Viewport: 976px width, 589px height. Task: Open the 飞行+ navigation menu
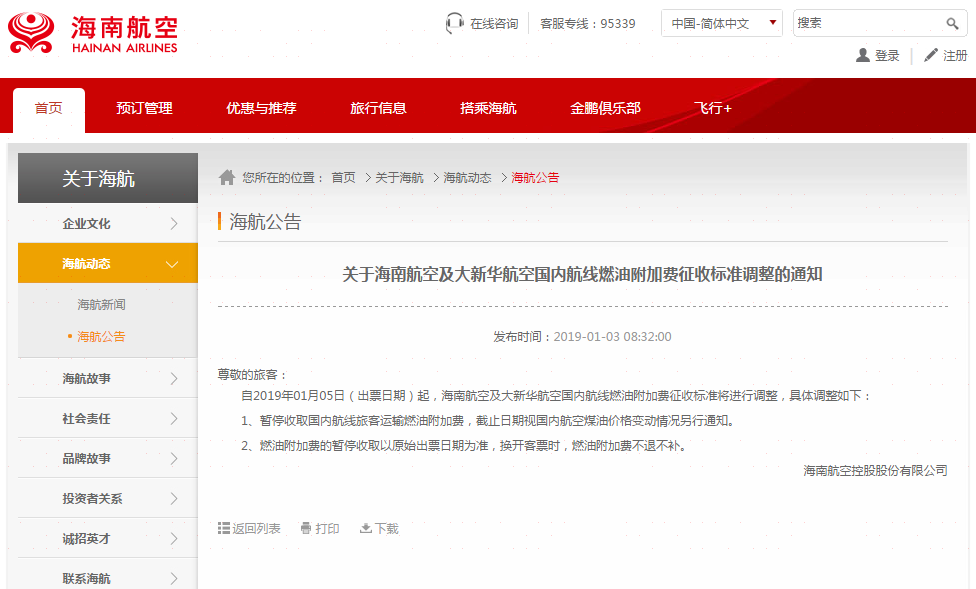pyautogui.click(x=713, y=108)
